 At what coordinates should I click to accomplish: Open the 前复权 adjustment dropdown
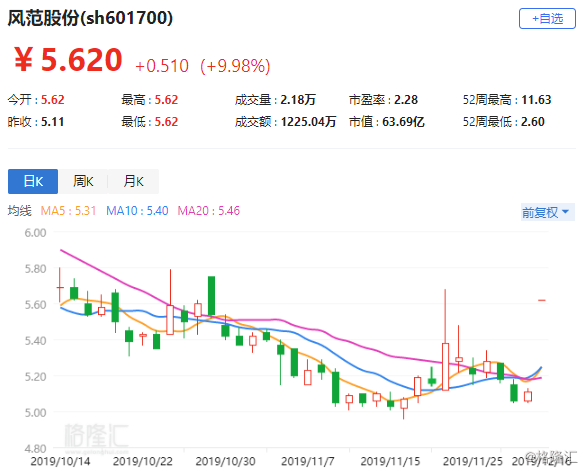pyautogui.click(x=547, y=212)
